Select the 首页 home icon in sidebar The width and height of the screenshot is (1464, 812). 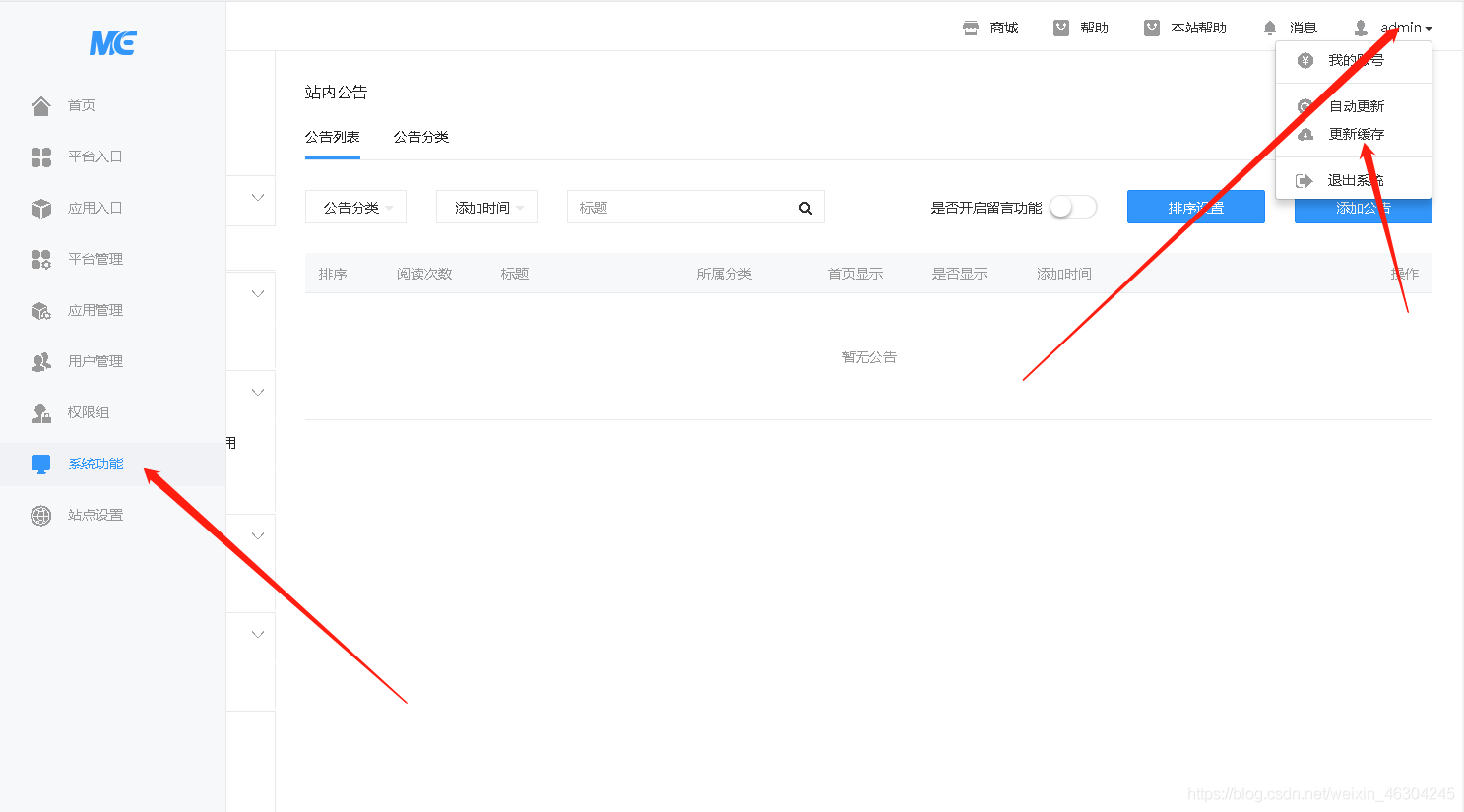click(x=40, y=105)
